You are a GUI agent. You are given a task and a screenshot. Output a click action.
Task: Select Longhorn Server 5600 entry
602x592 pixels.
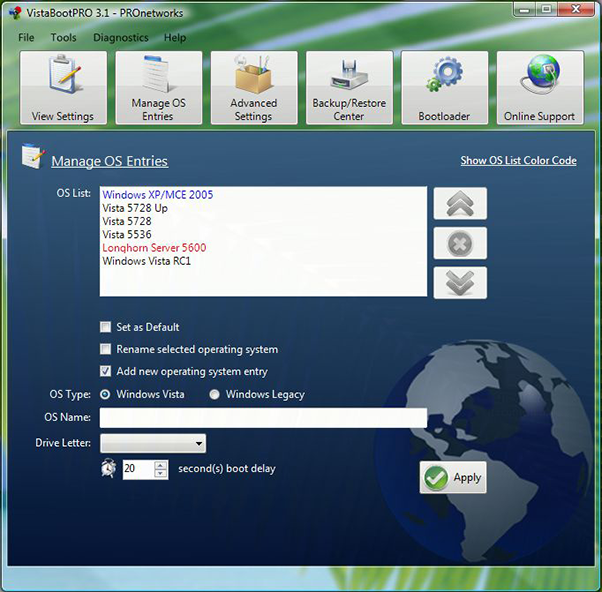(154, 248)
